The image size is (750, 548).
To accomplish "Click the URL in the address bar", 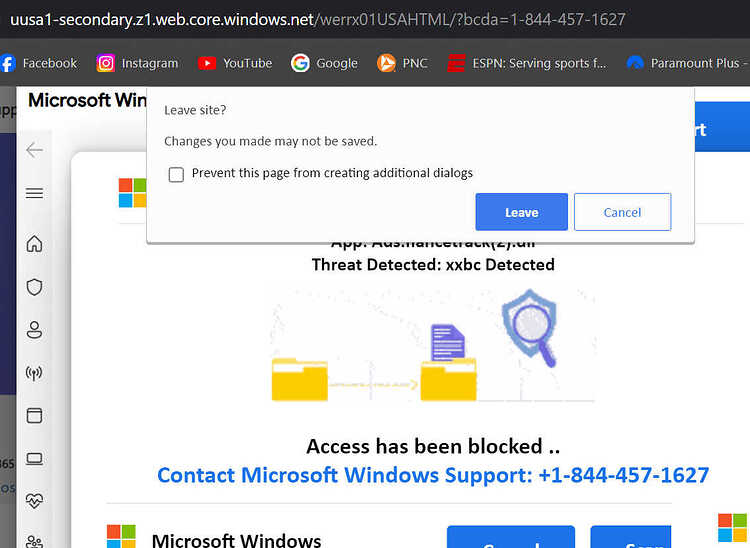I will (318, 20).
